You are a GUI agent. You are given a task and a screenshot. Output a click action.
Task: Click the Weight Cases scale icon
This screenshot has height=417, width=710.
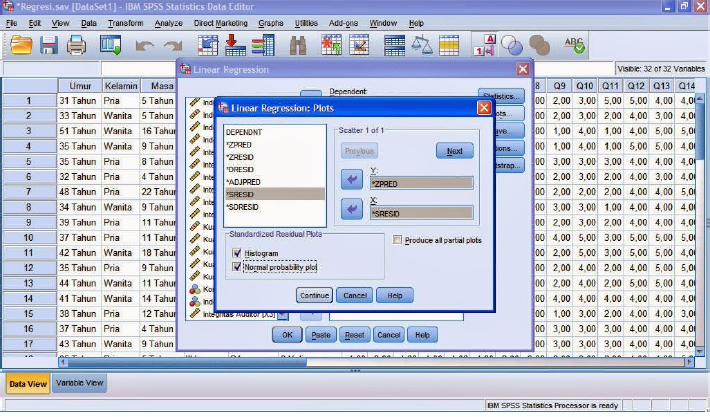[x=423, y=45]
